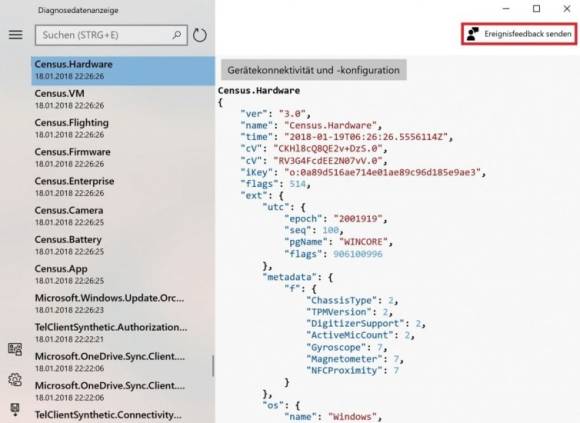Select the Census.Hardware event
The image size is (580, 423).
pyautogui.click(x=123, y=70)
